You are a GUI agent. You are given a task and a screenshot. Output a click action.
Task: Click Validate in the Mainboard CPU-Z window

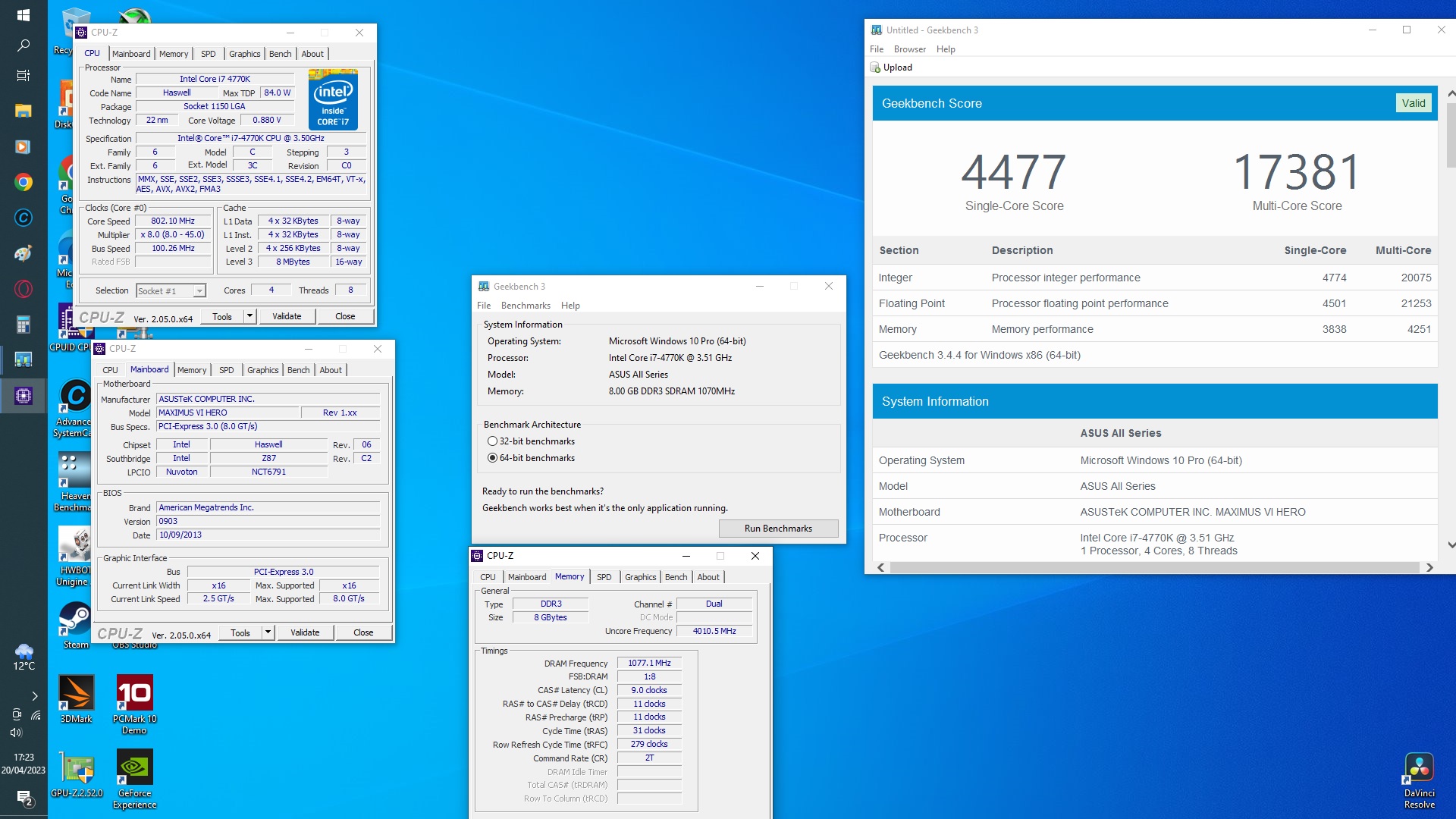[x=305, y=632]
